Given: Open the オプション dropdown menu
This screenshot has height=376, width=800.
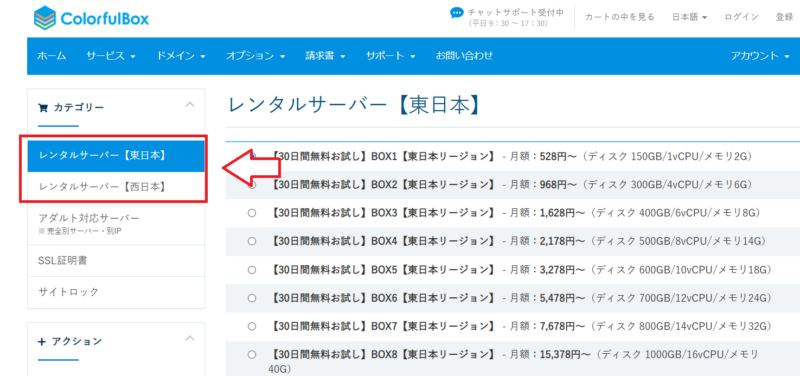Looking at the screenshot, I should (x=256, y=56).
